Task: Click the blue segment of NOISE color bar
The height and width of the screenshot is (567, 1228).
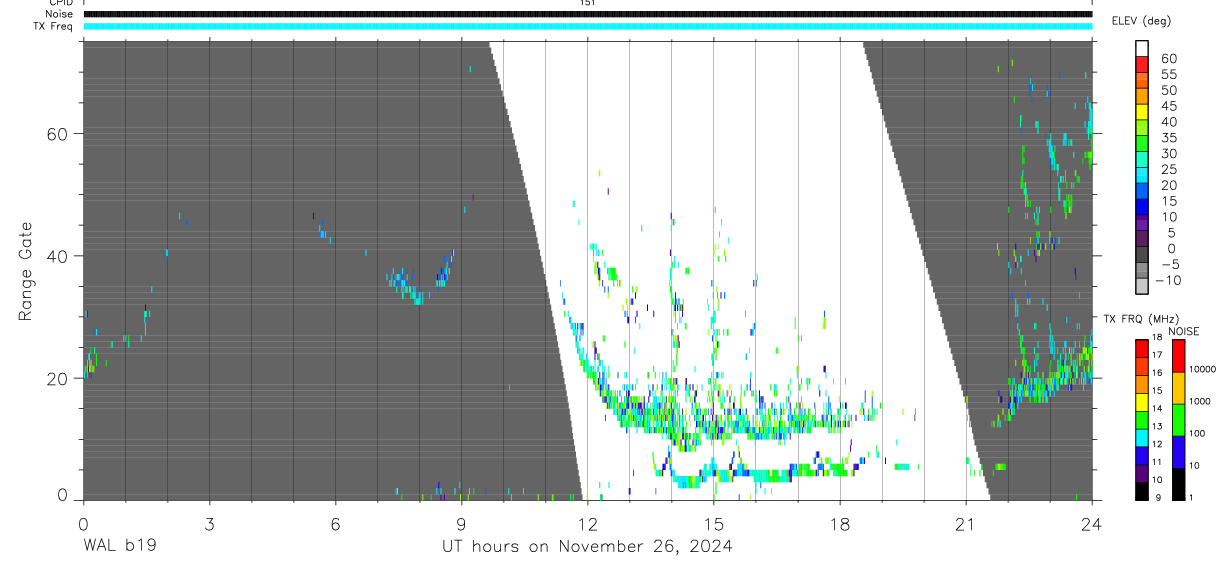Action: tap(1178, 450)
